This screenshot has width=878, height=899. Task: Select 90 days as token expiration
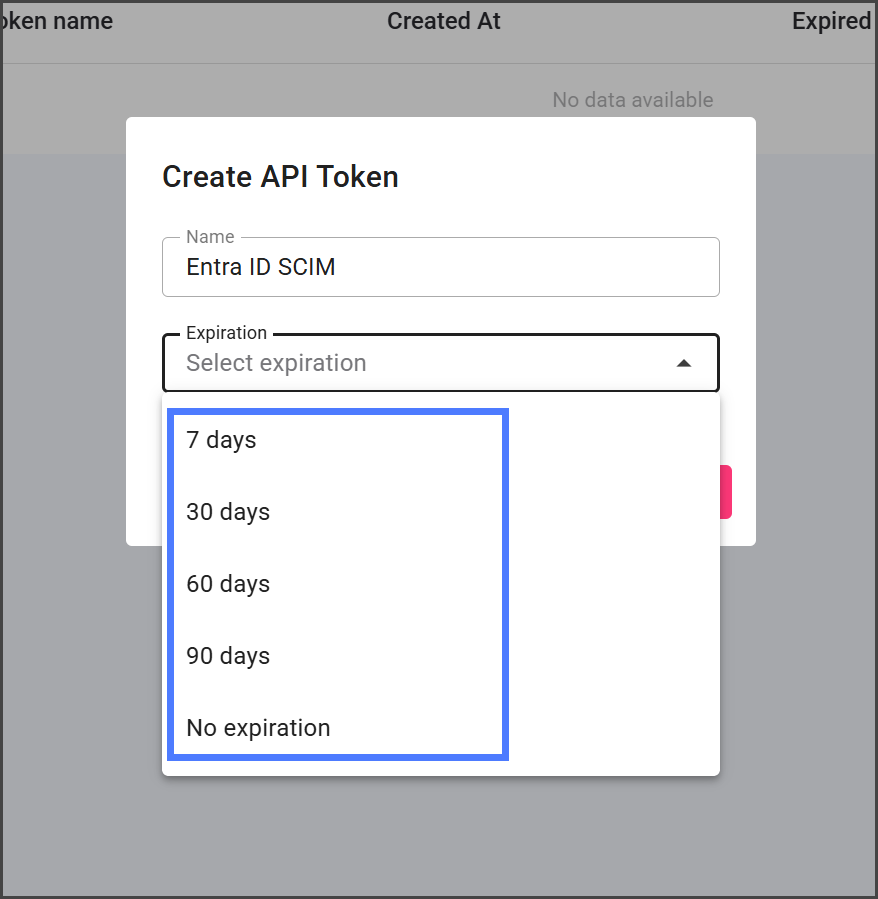[228, 656]
